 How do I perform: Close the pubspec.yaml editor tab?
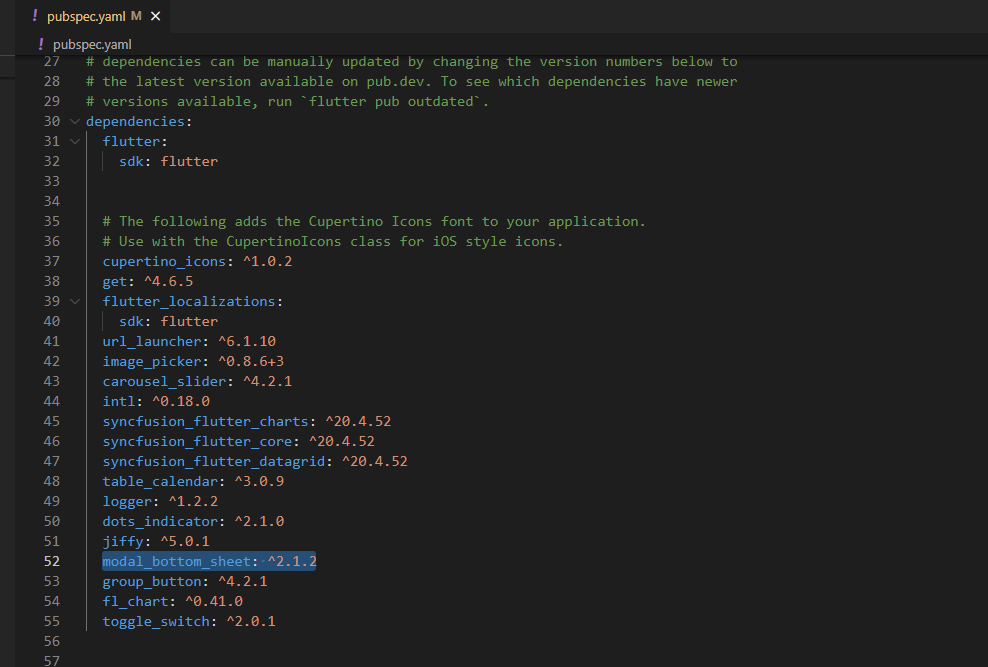pyautogui.click(x=156, y=16)
